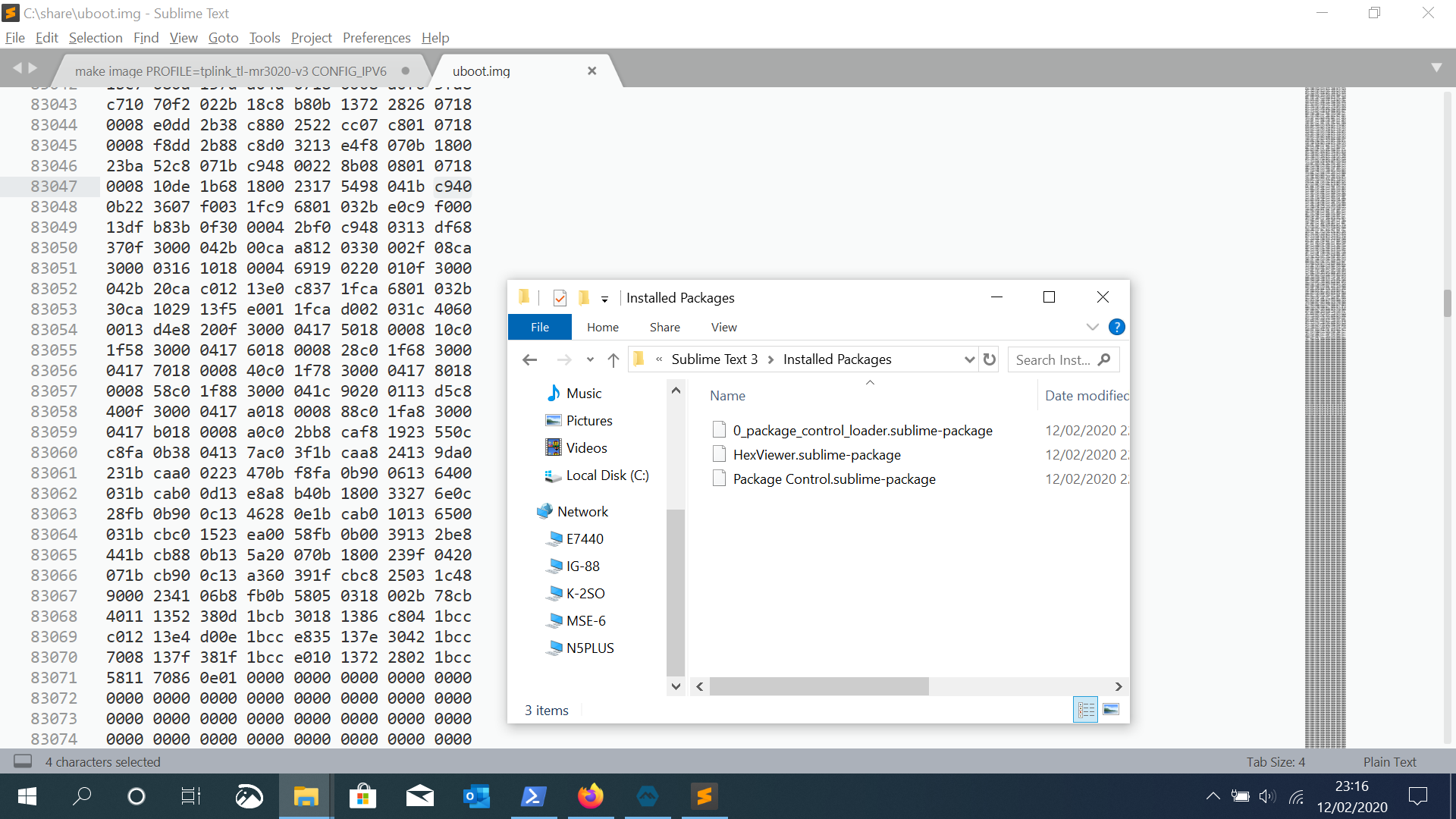Navigate back in File Explorer
The image size is (1456, 819).
[x=529, y=359]
